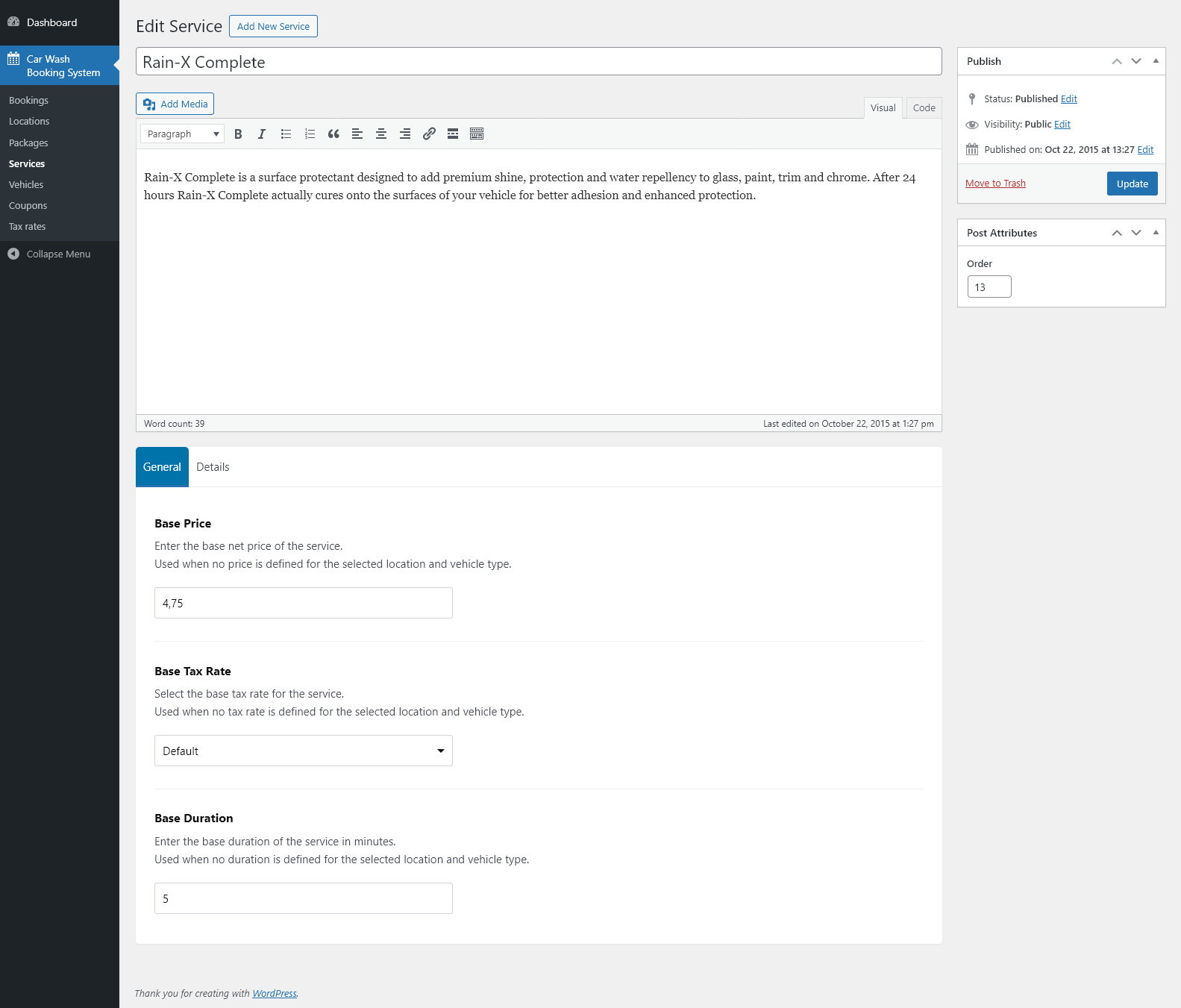This screenshot has height=1008, width=1181.
Task: Click the service title field
Action: coord(539,62)
